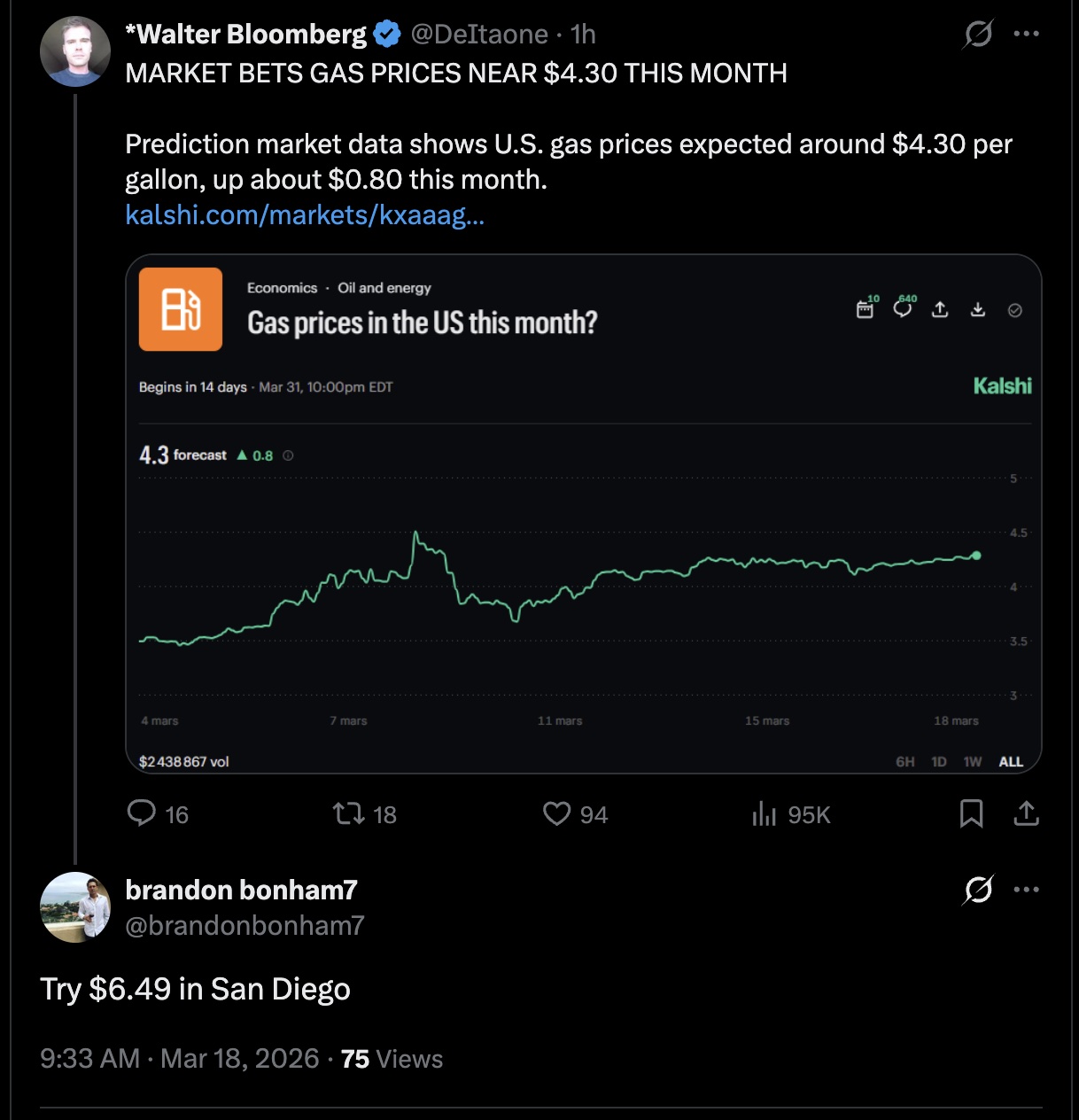Reply to Walter Bloomberg's post
The image size is (1079, 1120).
click(142, 813)
